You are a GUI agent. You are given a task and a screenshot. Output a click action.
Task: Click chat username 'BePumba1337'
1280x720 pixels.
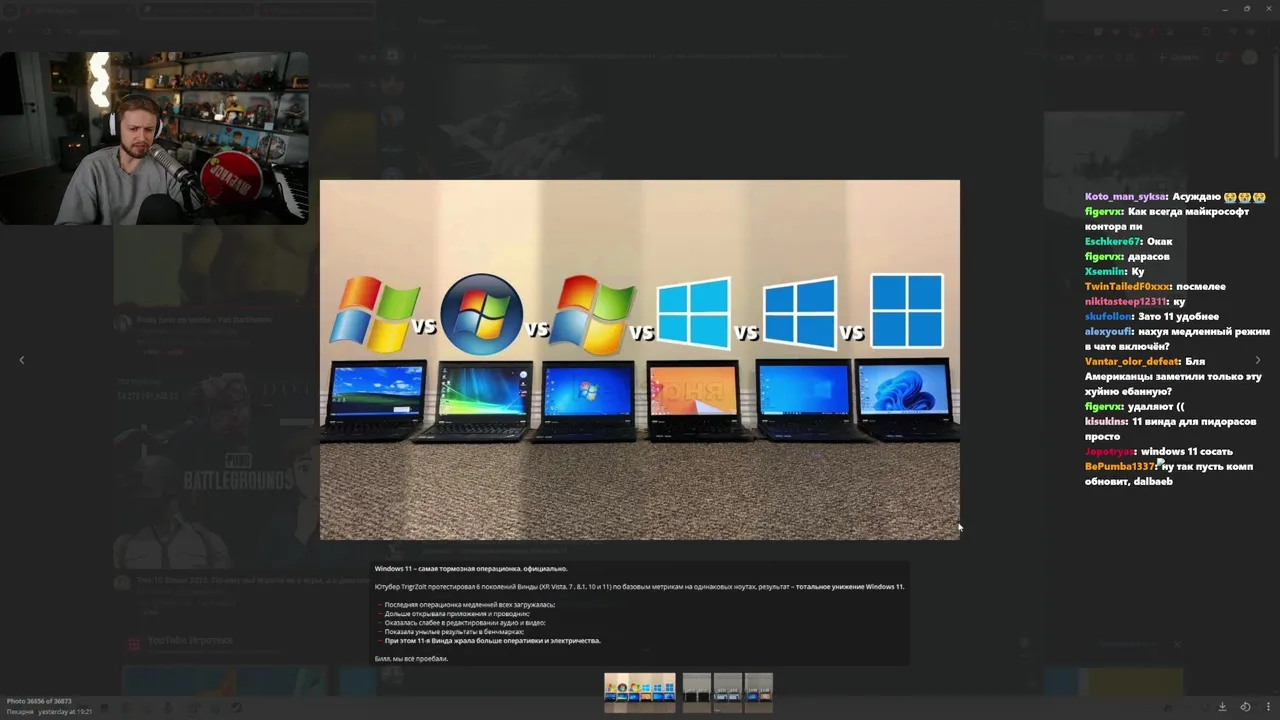(x=1120, y=467)
